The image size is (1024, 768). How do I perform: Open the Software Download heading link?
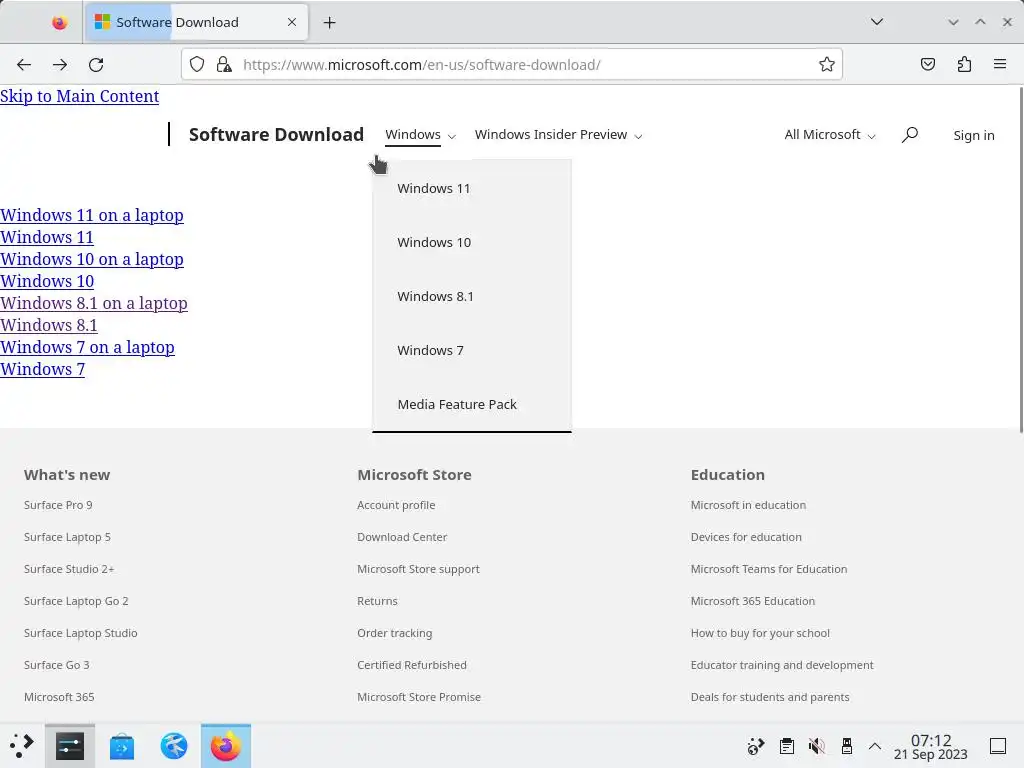coord(276,135)
